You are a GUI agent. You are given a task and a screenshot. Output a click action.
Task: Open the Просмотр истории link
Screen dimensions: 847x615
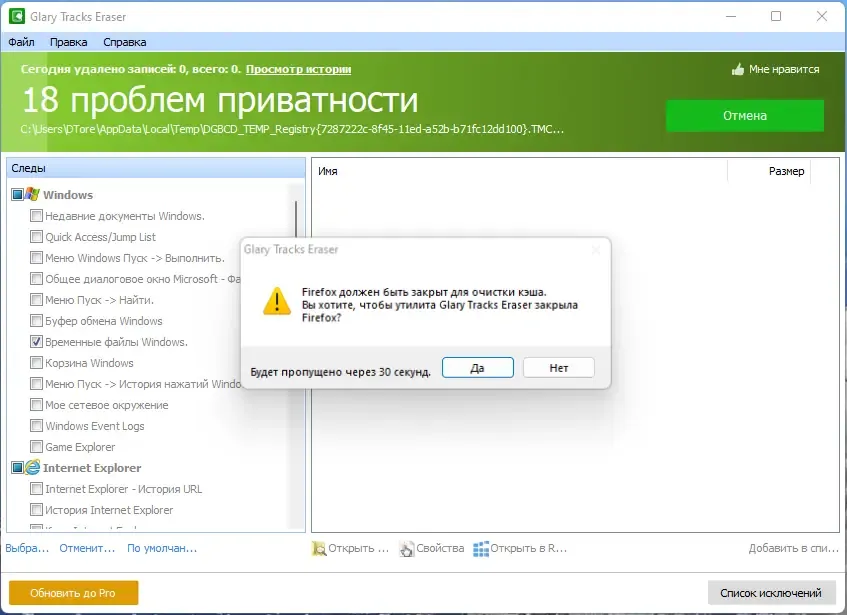click(298, 69)
